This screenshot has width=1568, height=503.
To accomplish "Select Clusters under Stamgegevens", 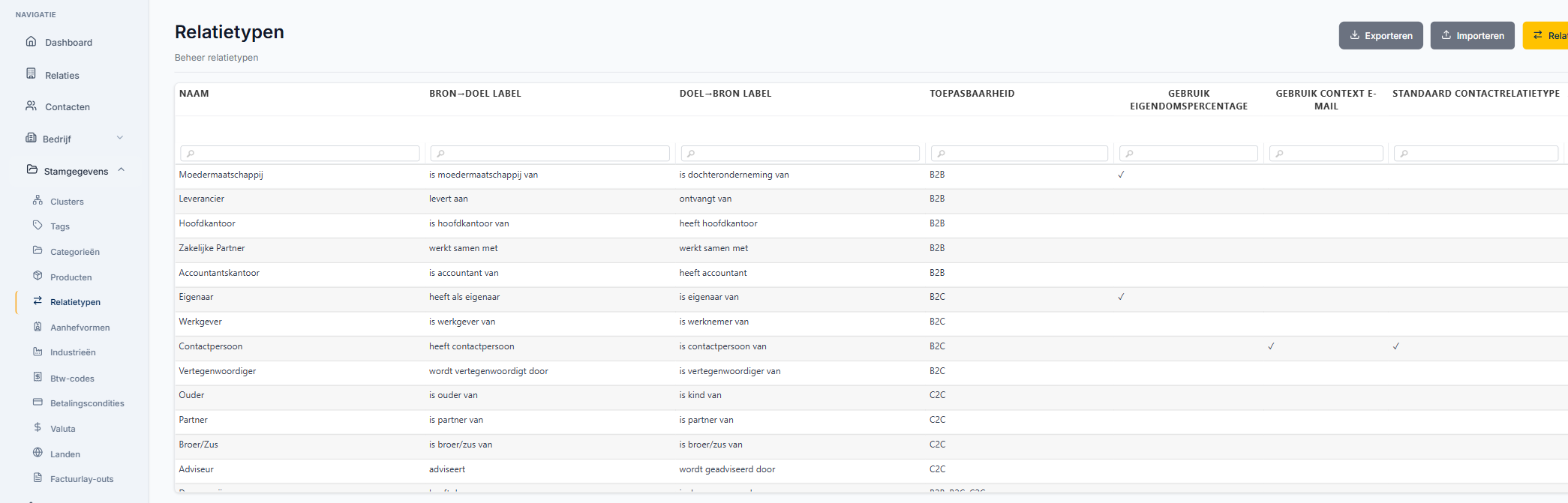I will click(x=67, y=202).
